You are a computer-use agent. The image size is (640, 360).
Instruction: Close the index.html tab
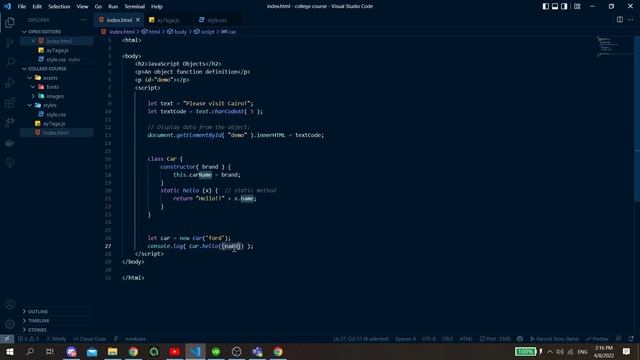pyautogui.click(x=138, y=20)
